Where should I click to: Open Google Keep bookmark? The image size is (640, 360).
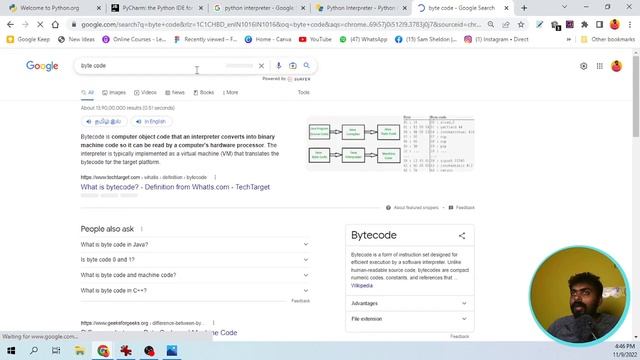28,40
